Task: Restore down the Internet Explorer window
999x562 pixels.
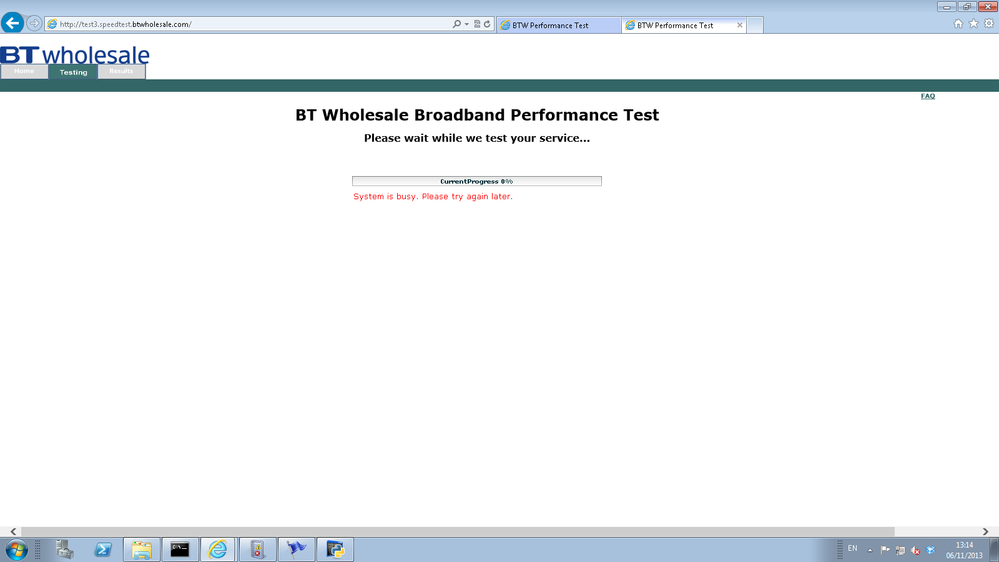Action: (967, 6)
